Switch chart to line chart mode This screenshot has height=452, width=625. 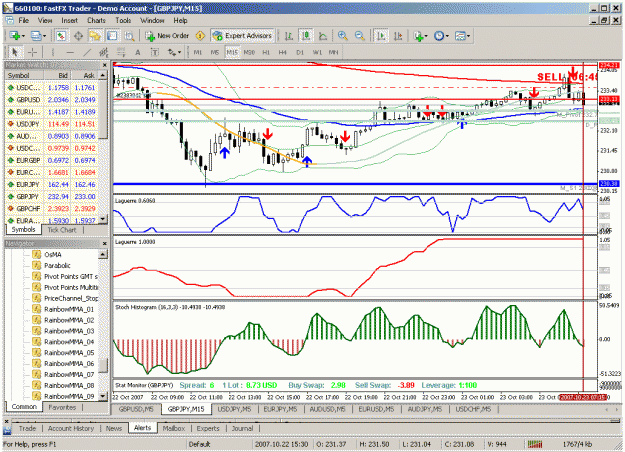323,36
